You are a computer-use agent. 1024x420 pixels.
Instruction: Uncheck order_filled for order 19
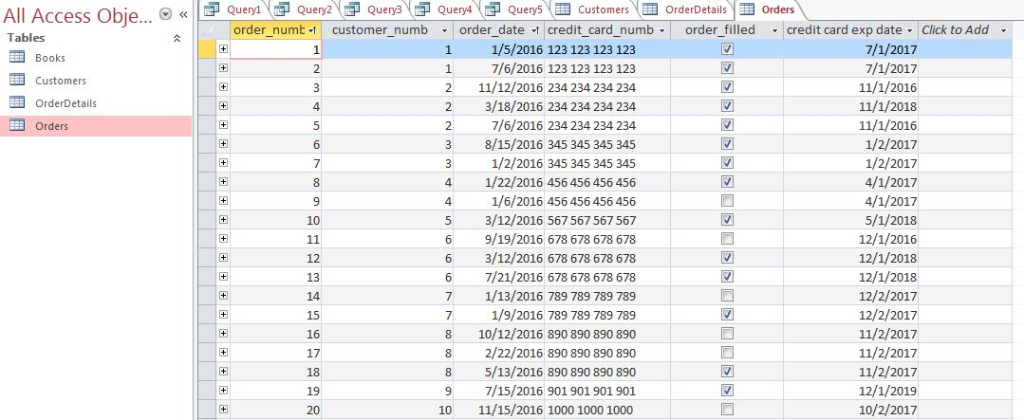pyautogui.click(x=728, y=390)
